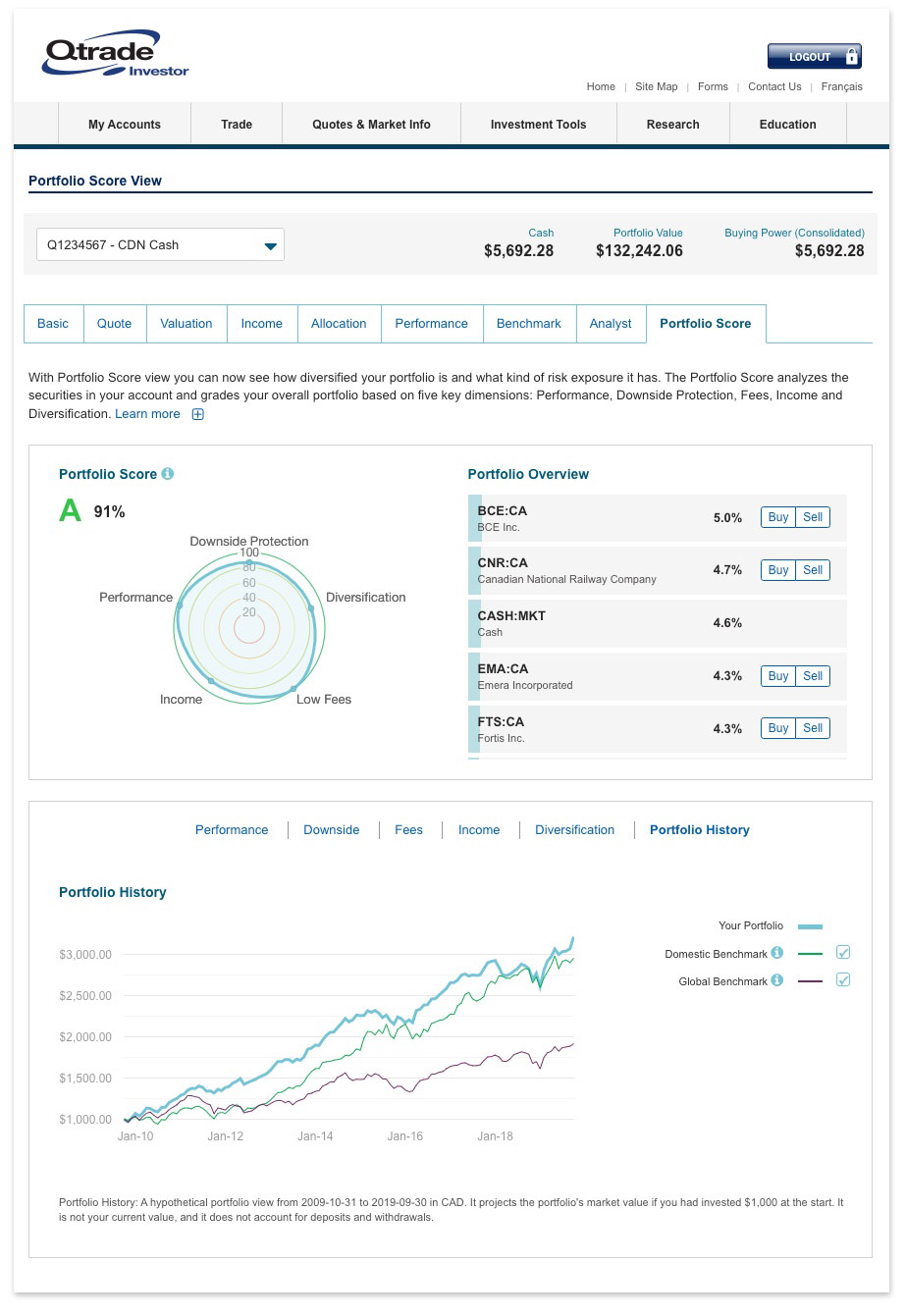Viewport: 906px width, 1316px height.
Task: Click the 91% portfolio score value
Action: point(110,512)
